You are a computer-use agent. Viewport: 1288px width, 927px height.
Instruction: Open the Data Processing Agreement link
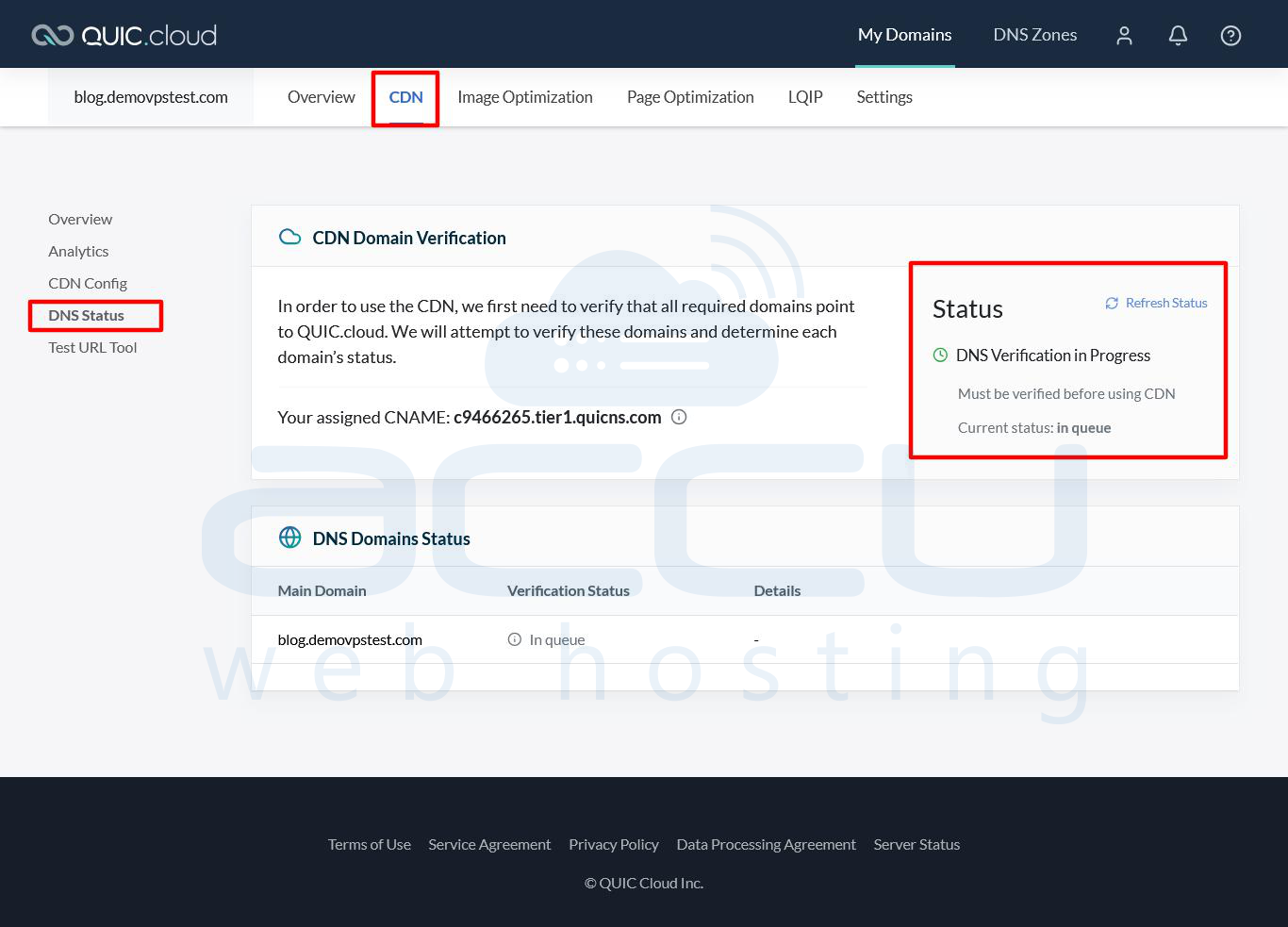pos(767,844)
